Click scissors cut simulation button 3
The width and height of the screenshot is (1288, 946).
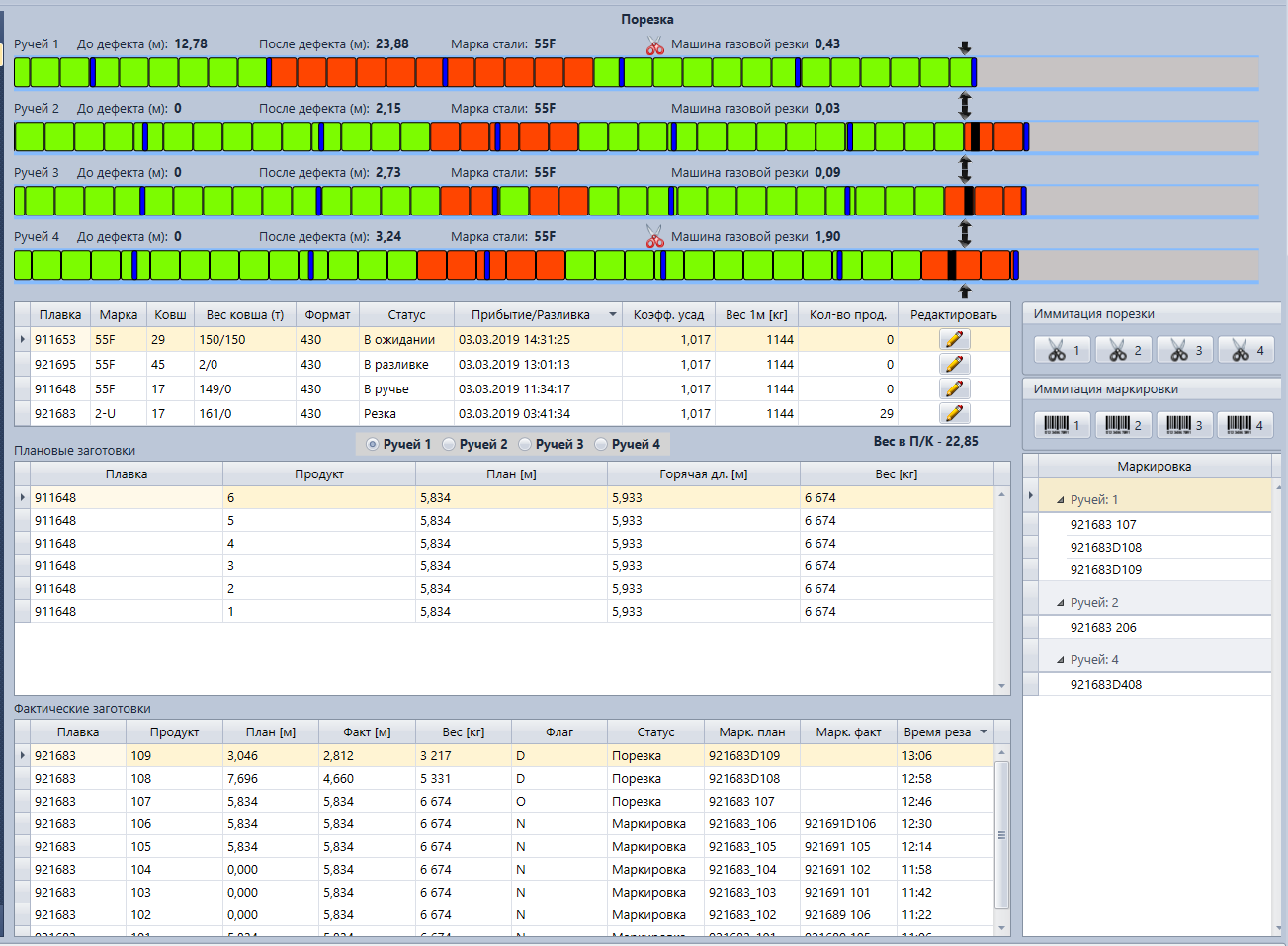(x=1185, y=351)
